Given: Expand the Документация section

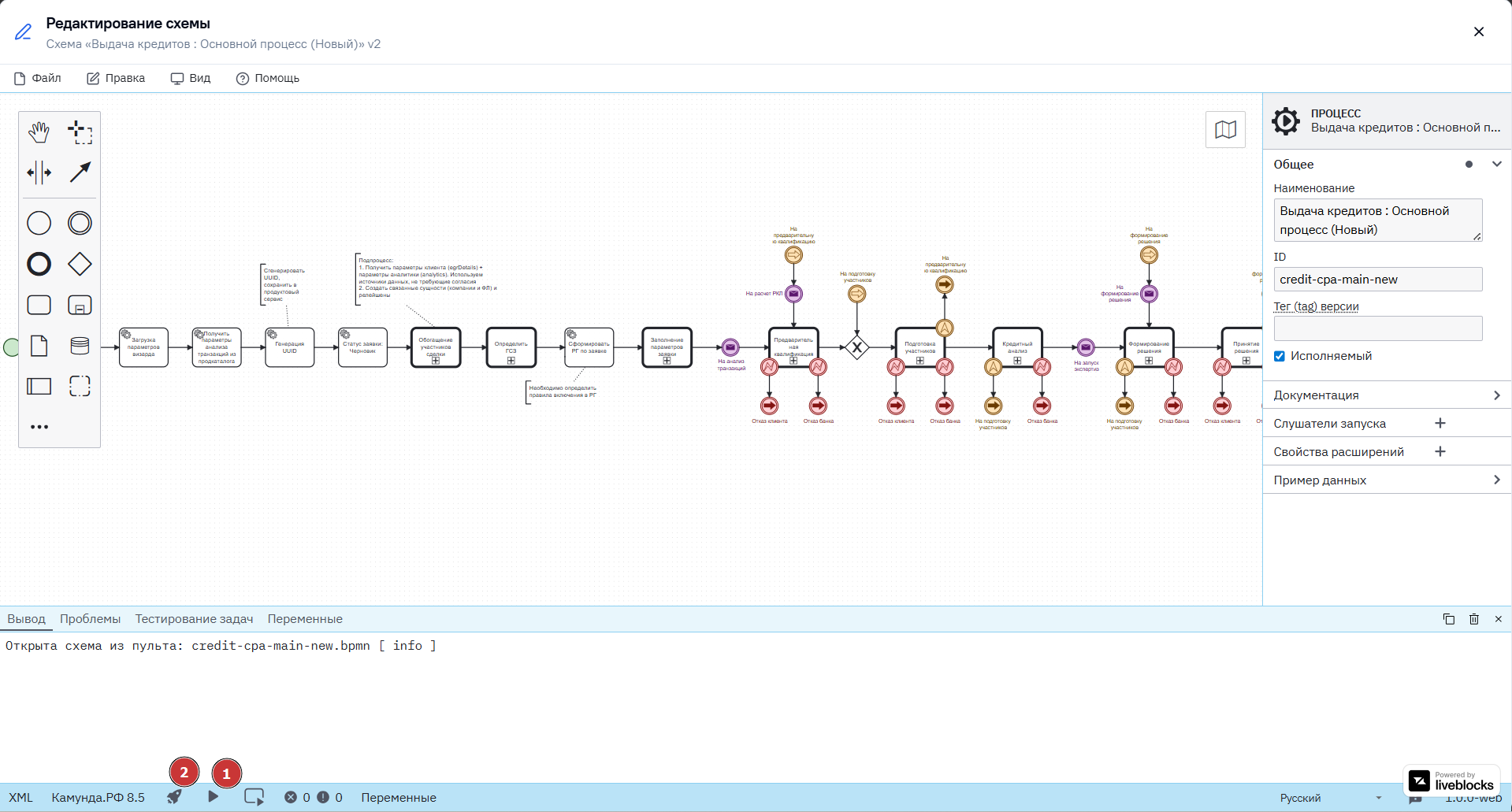Looking at the screenshot, I should click(1387, 395).
